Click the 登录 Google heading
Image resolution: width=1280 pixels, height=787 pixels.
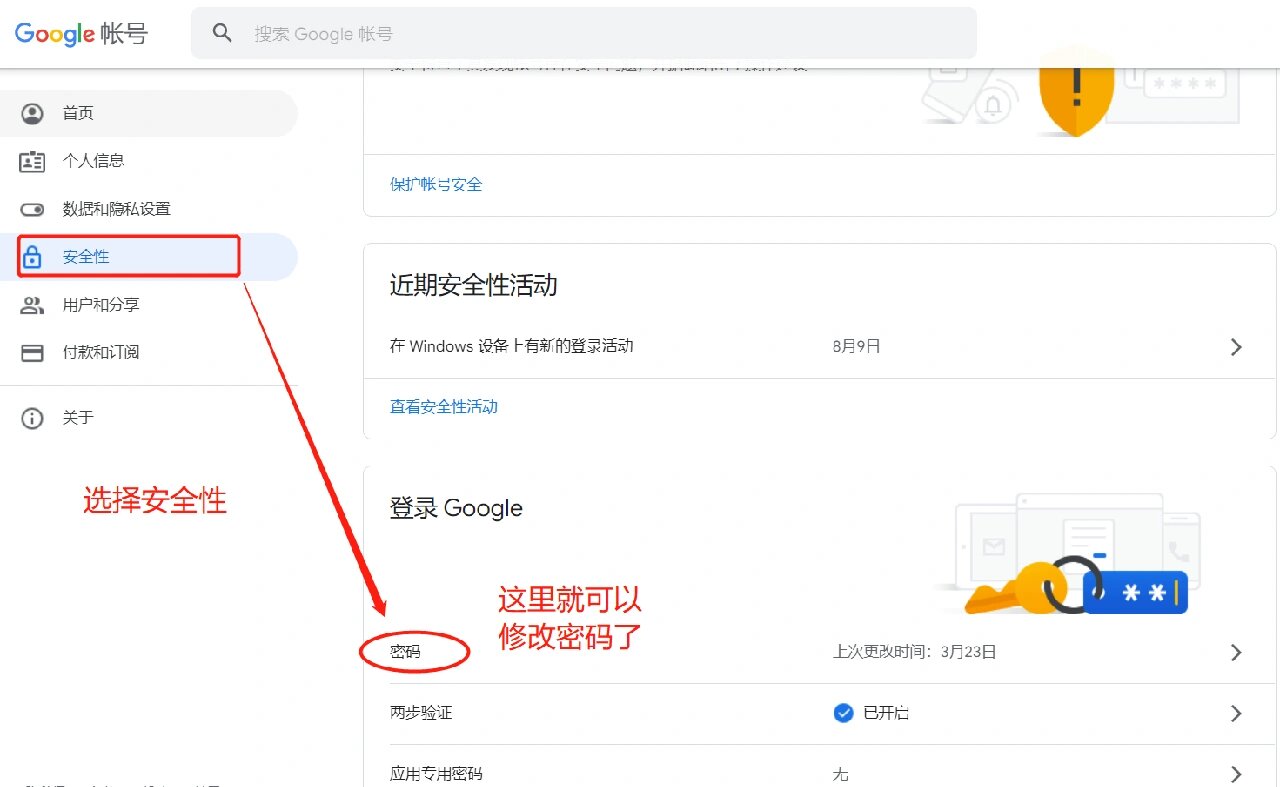pyautogui.click(x=456, y=508)
